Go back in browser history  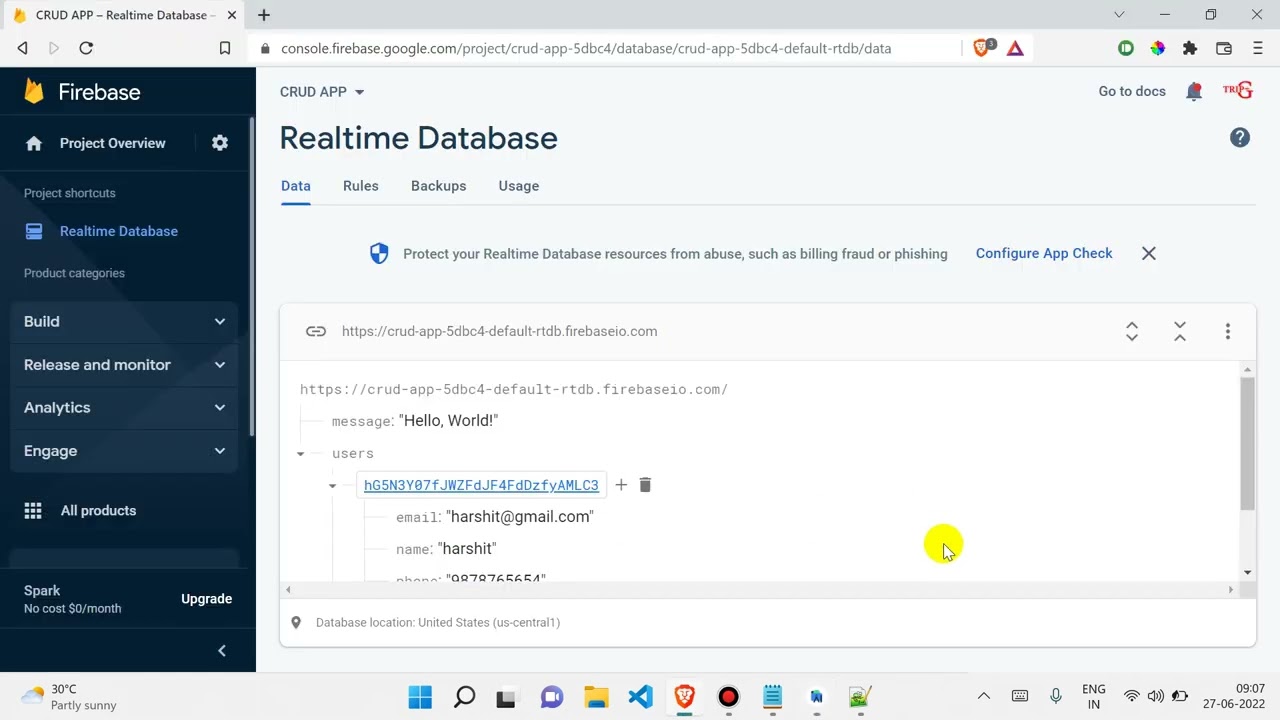pyautogui.click(x=22, y=48)
